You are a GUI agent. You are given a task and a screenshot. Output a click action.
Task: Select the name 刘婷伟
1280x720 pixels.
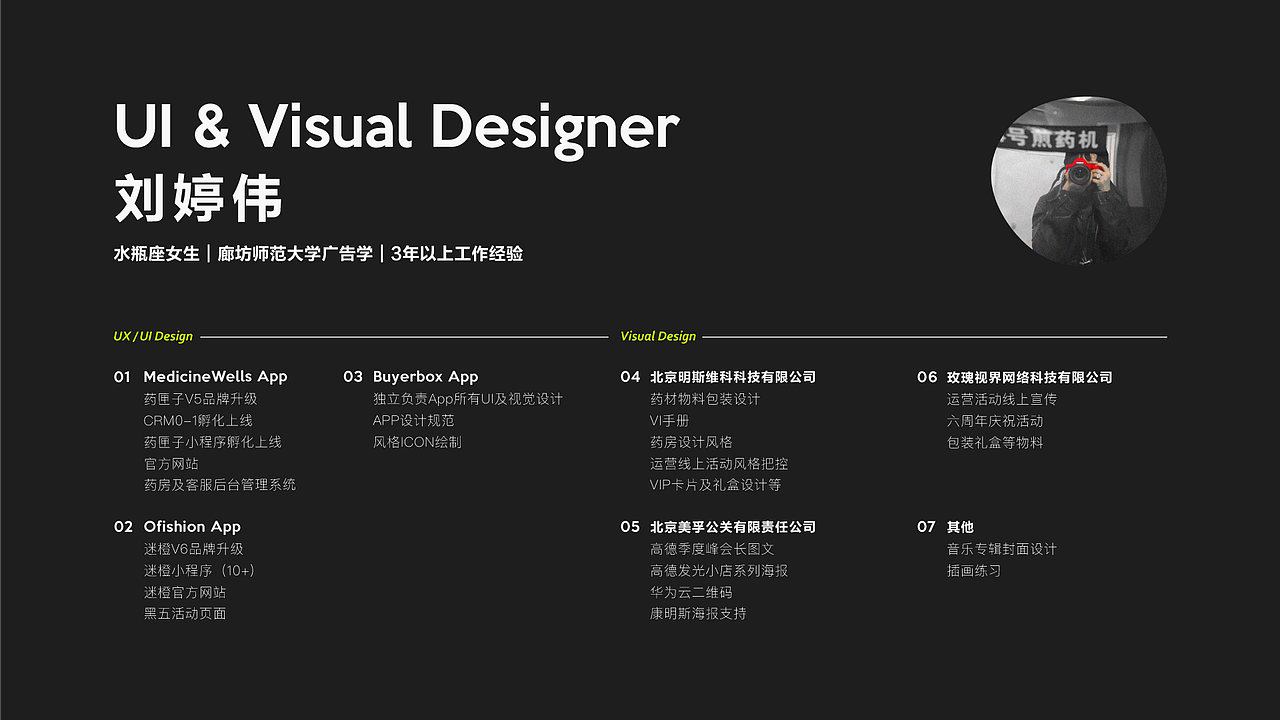[x=198, y=199]
